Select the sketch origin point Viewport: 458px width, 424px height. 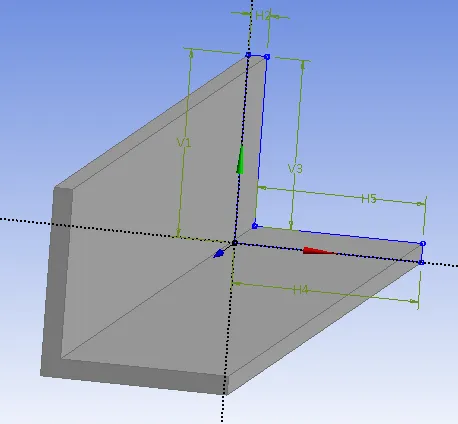[234, 243]
